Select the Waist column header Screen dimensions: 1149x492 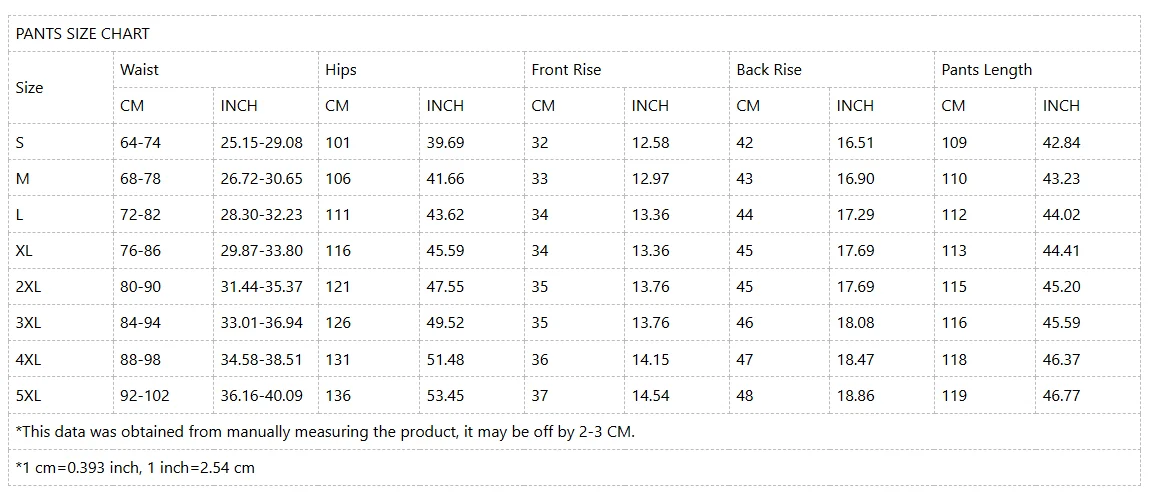point(139,69)
